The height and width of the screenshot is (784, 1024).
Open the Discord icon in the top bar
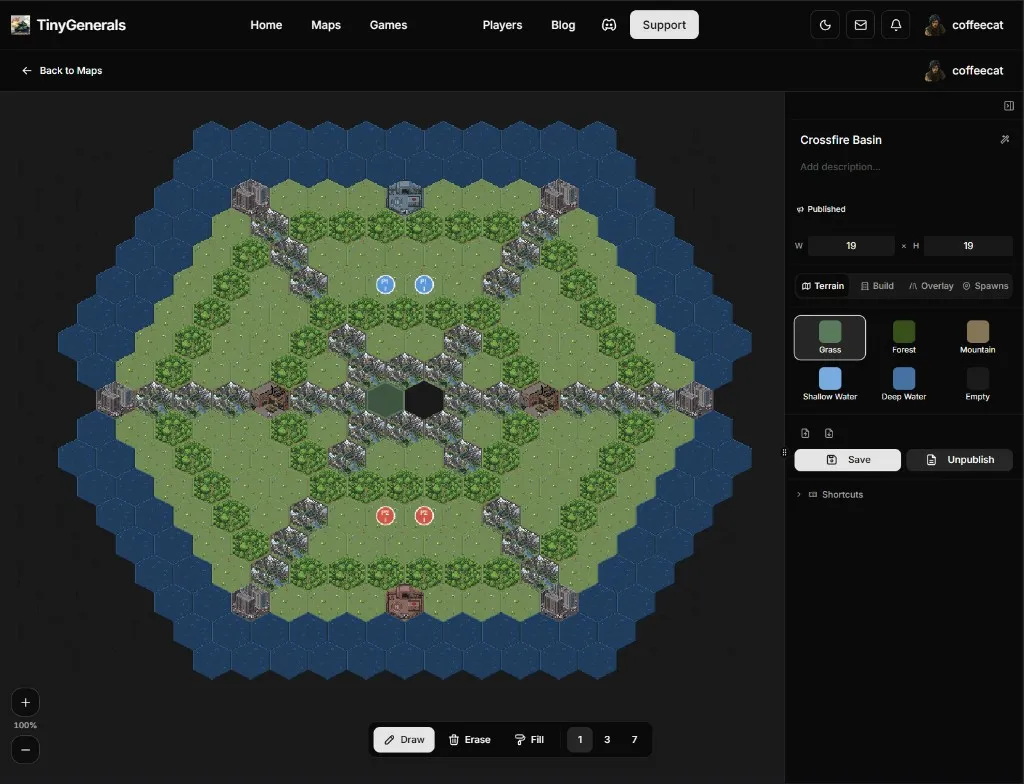[x=609, y=24]
